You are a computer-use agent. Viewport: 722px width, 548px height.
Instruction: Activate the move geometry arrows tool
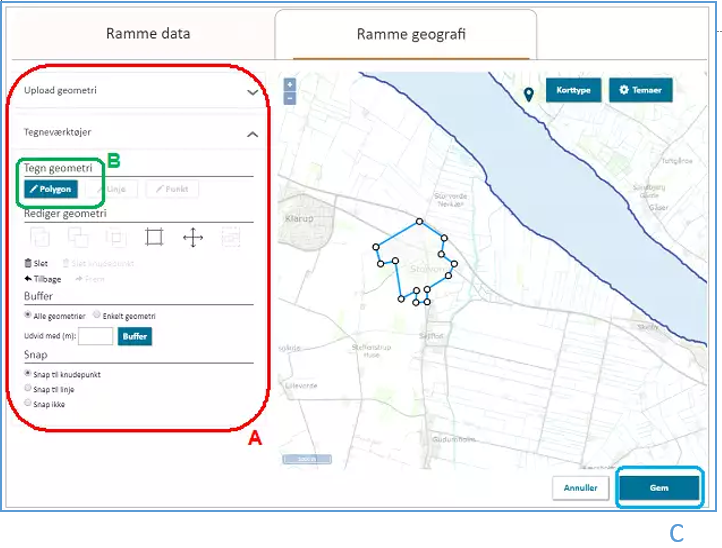[193, 237]
